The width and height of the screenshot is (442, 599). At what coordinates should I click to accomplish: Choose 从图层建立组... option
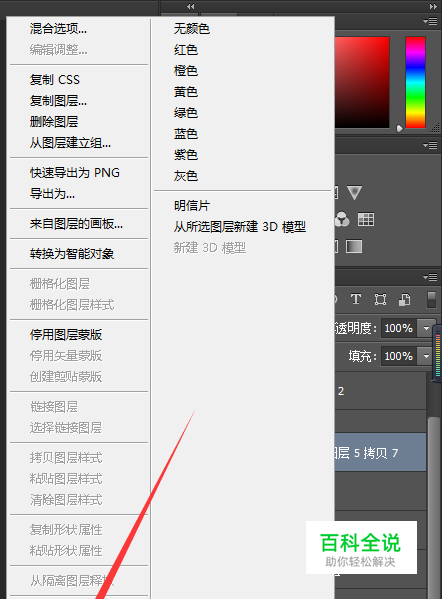(70, 143)
